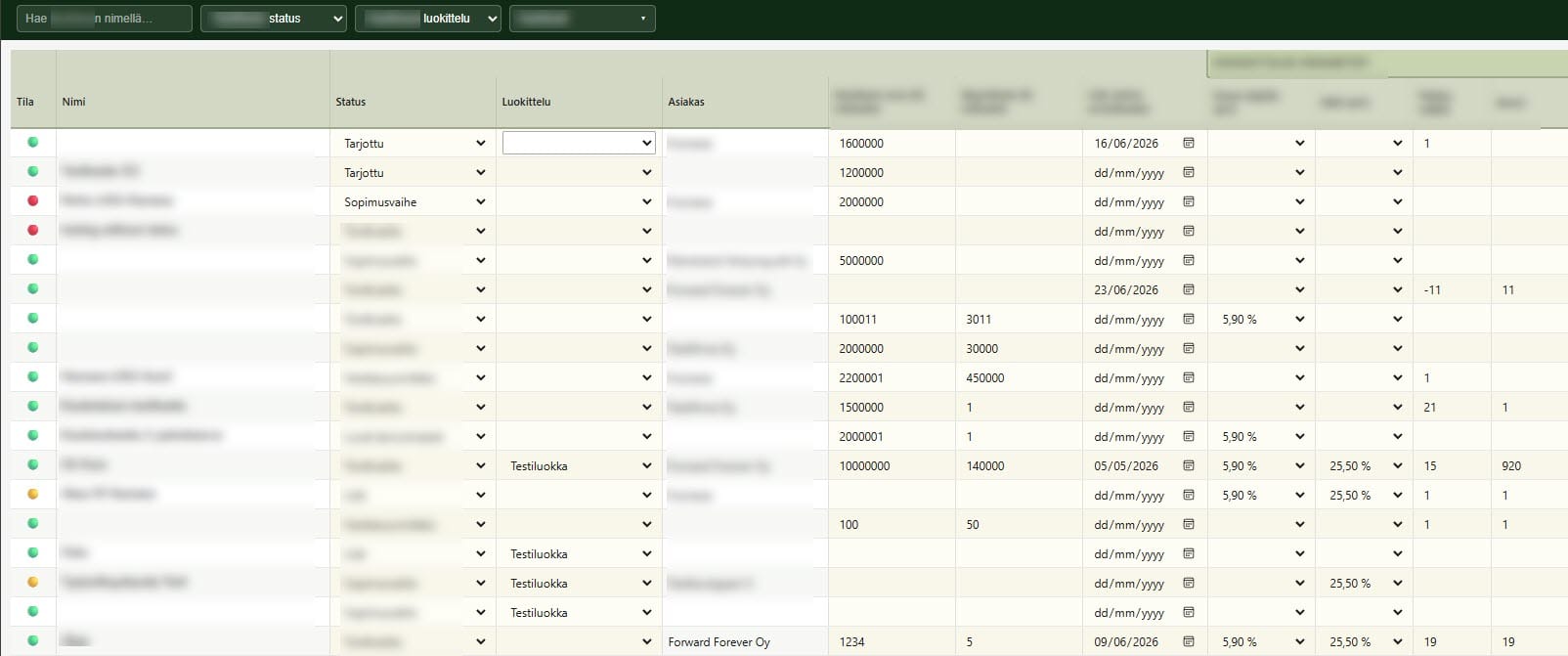Open Tarjottu status dropdown in the 1600000 row

point(414,143)
